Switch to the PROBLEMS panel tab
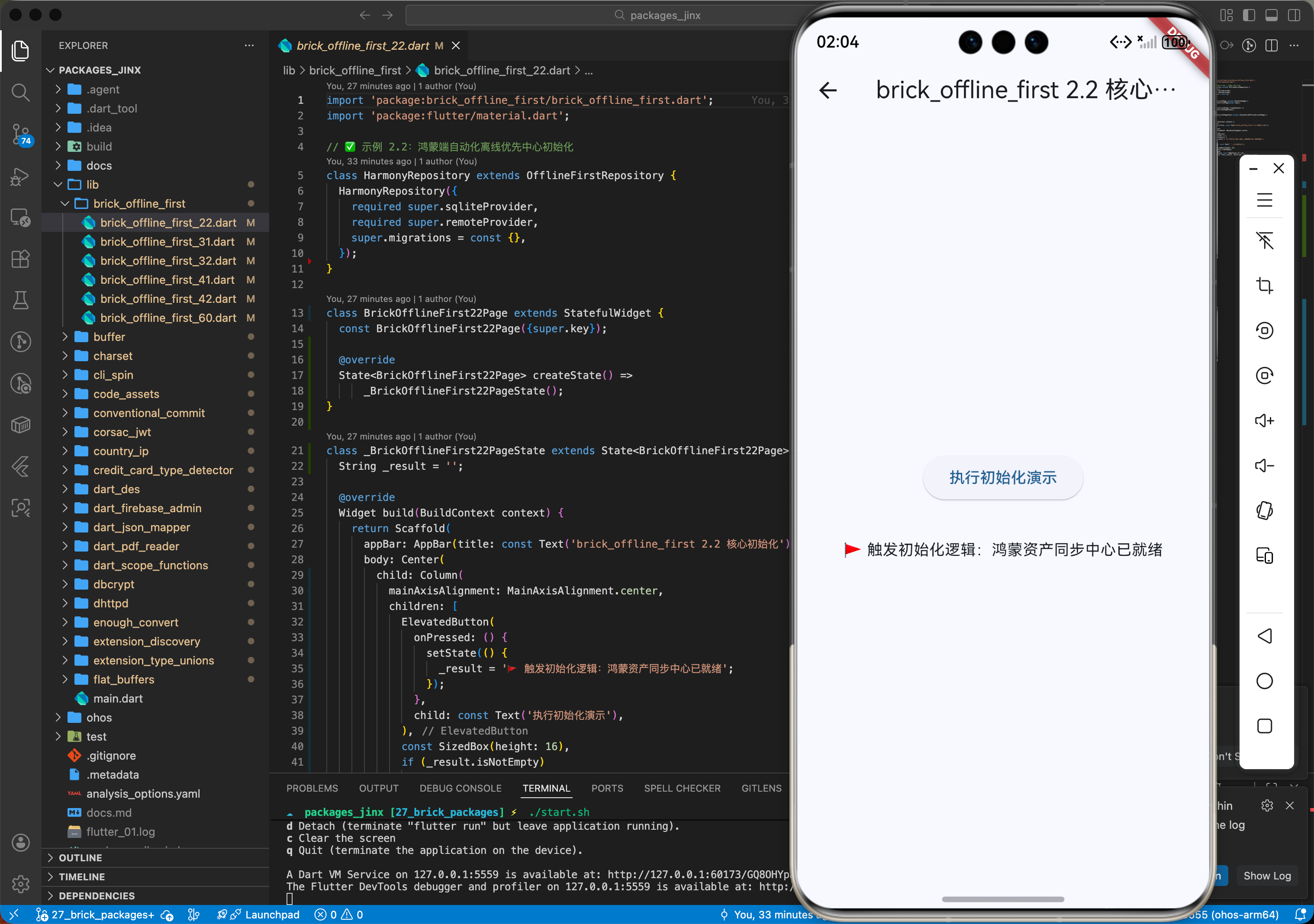This screenshot has width=1314, height=924. [x=312, y=789]
